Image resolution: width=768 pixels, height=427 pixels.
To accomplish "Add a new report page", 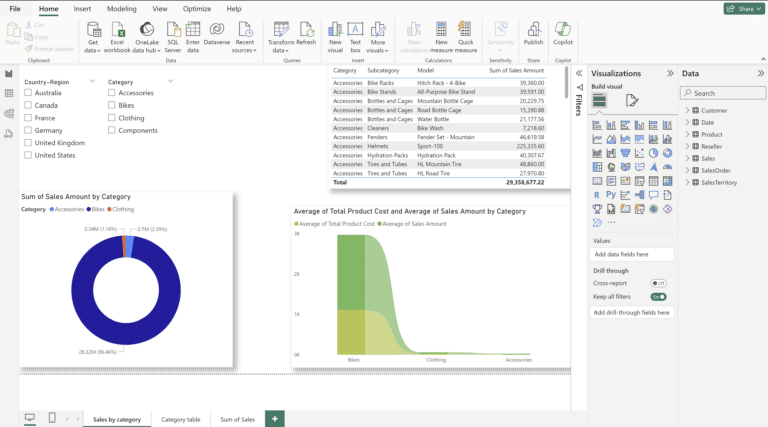I will coord(275,419).
